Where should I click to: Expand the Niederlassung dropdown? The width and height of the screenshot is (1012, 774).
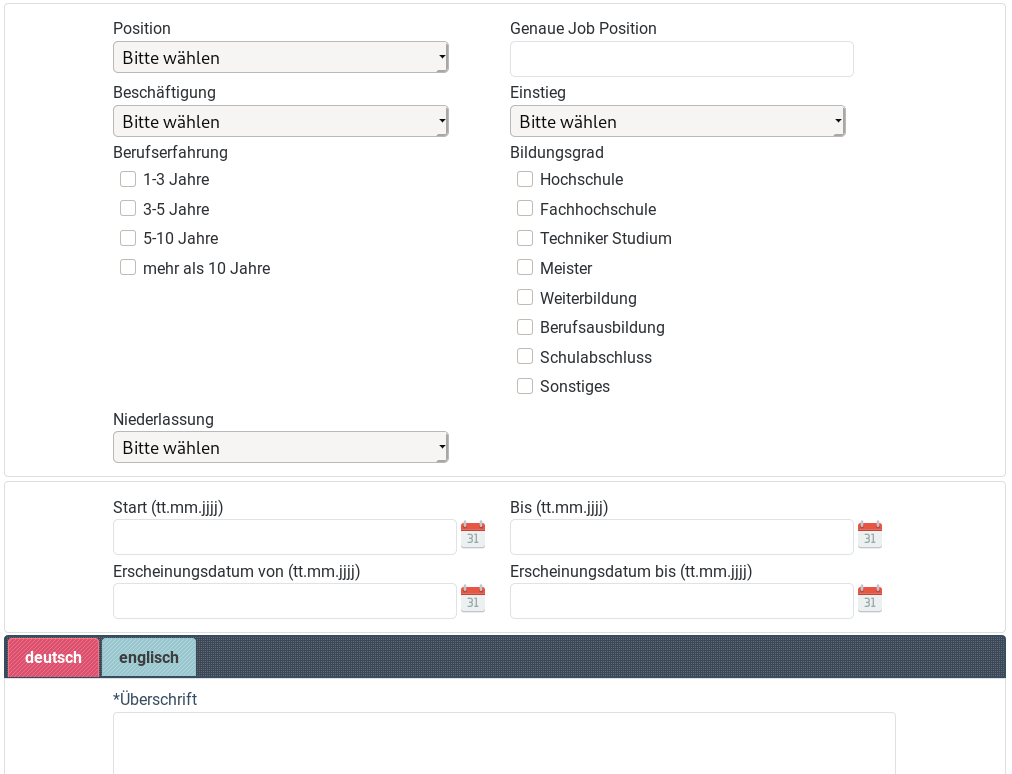point(280,448)
